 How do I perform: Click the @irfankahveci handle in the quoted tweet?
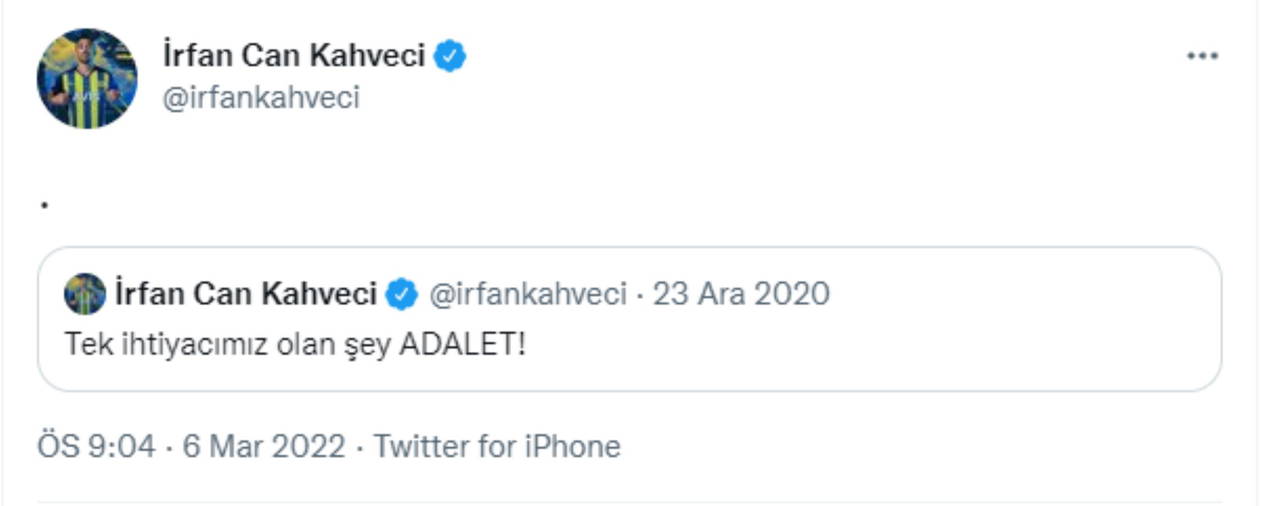tap(527, 294)
